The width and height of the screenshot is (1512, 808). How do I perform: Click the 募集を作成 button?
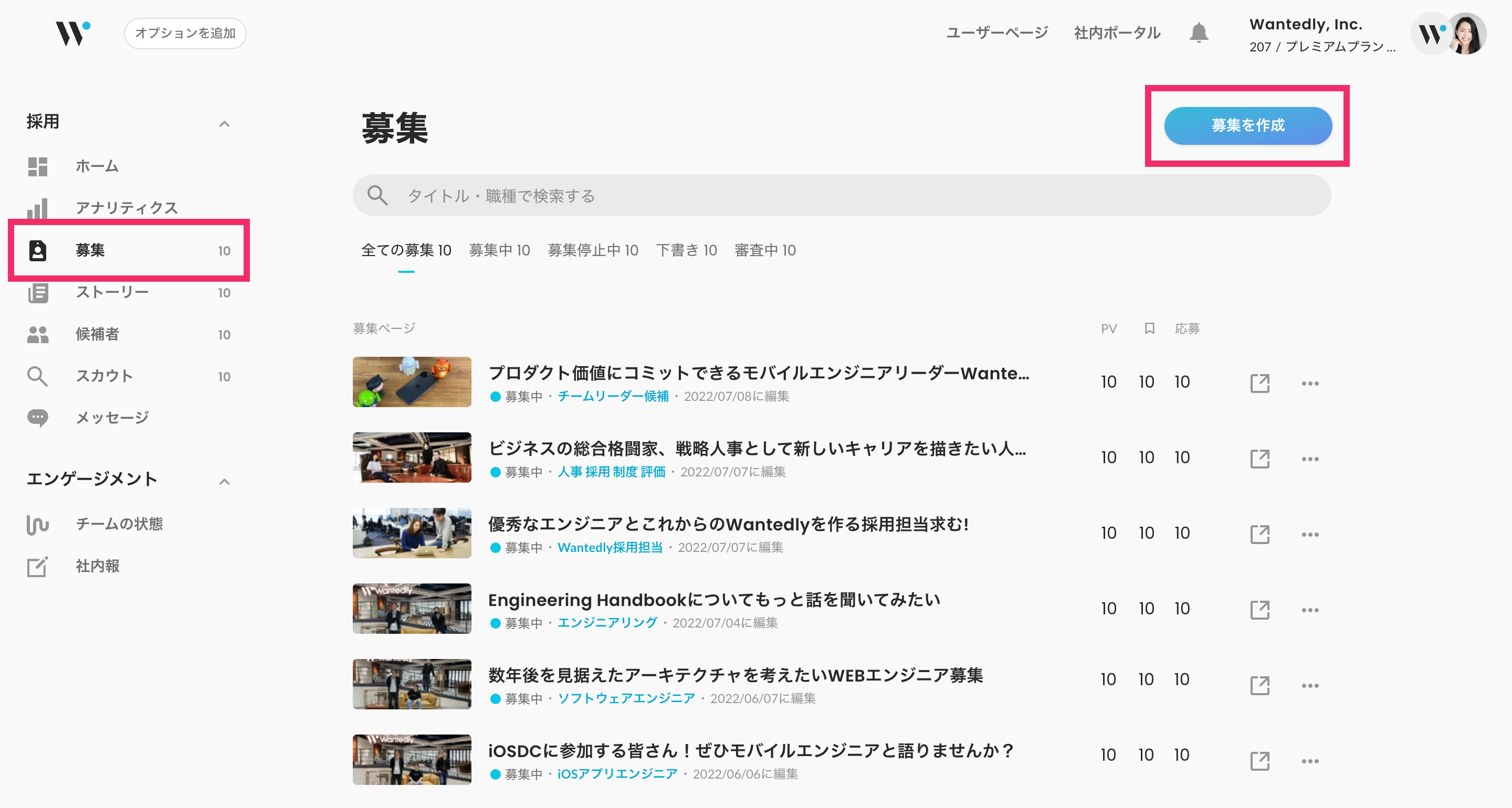(x=1248, y=125)
